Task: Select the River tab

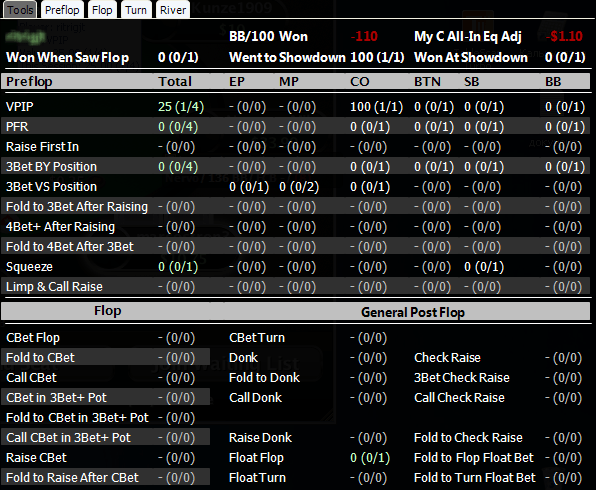Action: click(173, 10)
